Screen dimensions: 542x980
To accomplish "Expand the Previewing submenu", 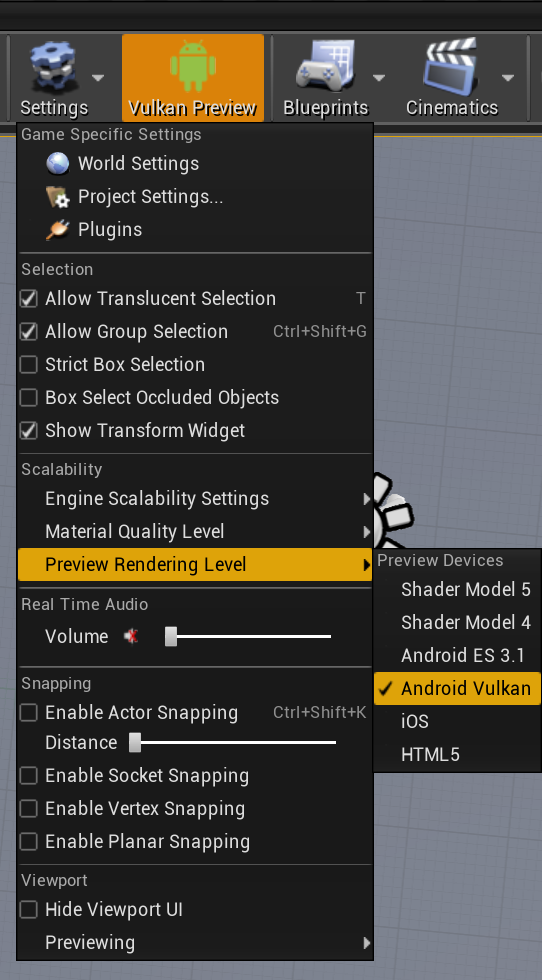I will click(x=195, y=942).
